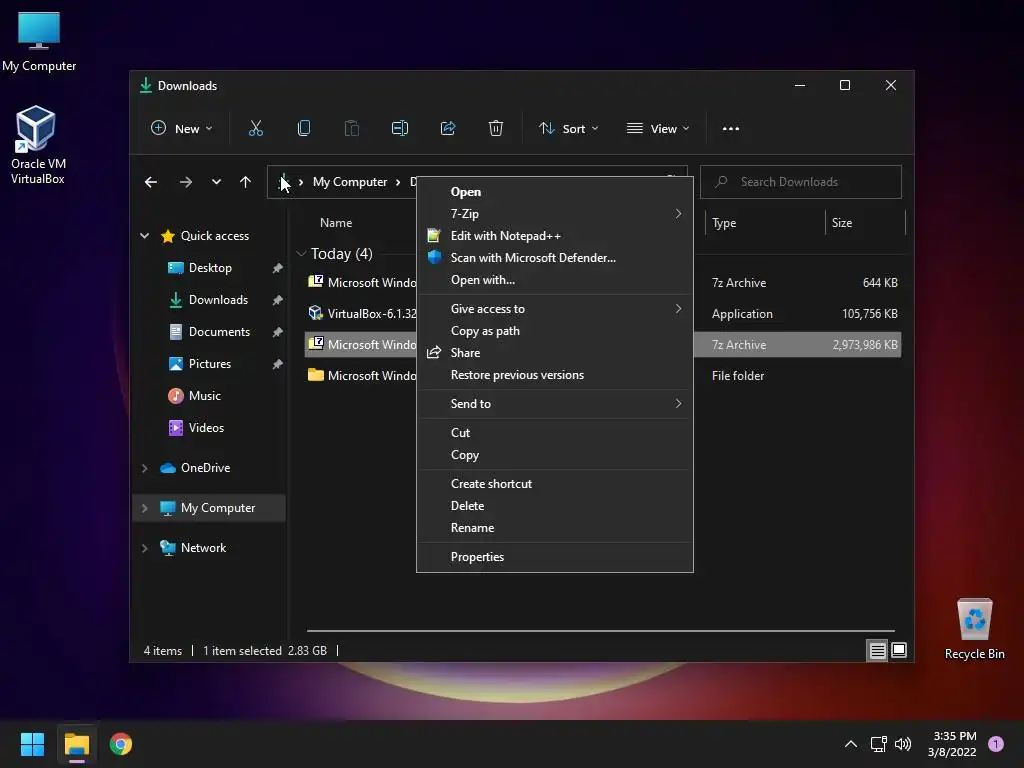1024x768 pixels.
Task: Choose Open in the context menu
Action: tap(554, 192)
